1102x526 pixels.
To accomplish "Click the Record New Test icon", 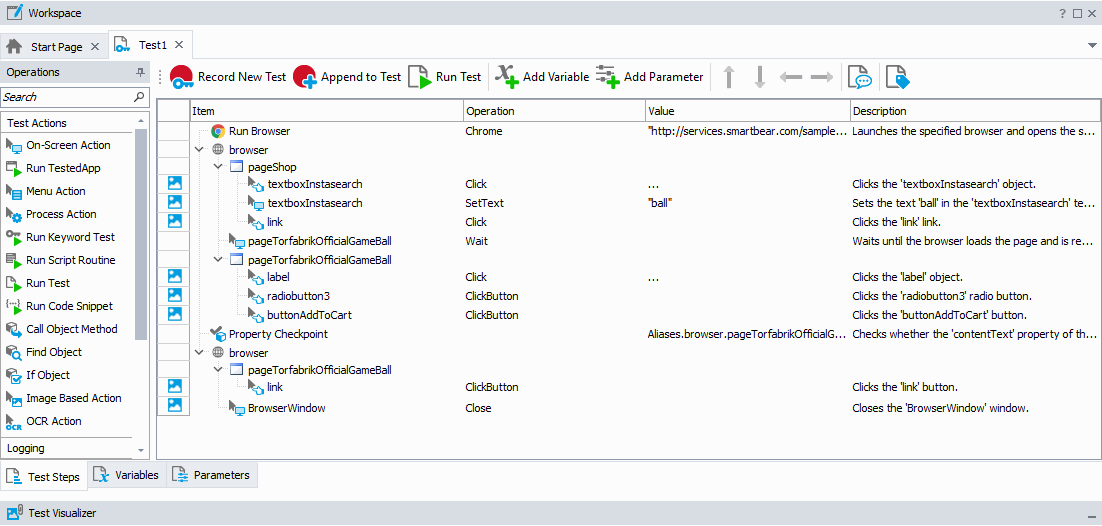I will point(182,77).
